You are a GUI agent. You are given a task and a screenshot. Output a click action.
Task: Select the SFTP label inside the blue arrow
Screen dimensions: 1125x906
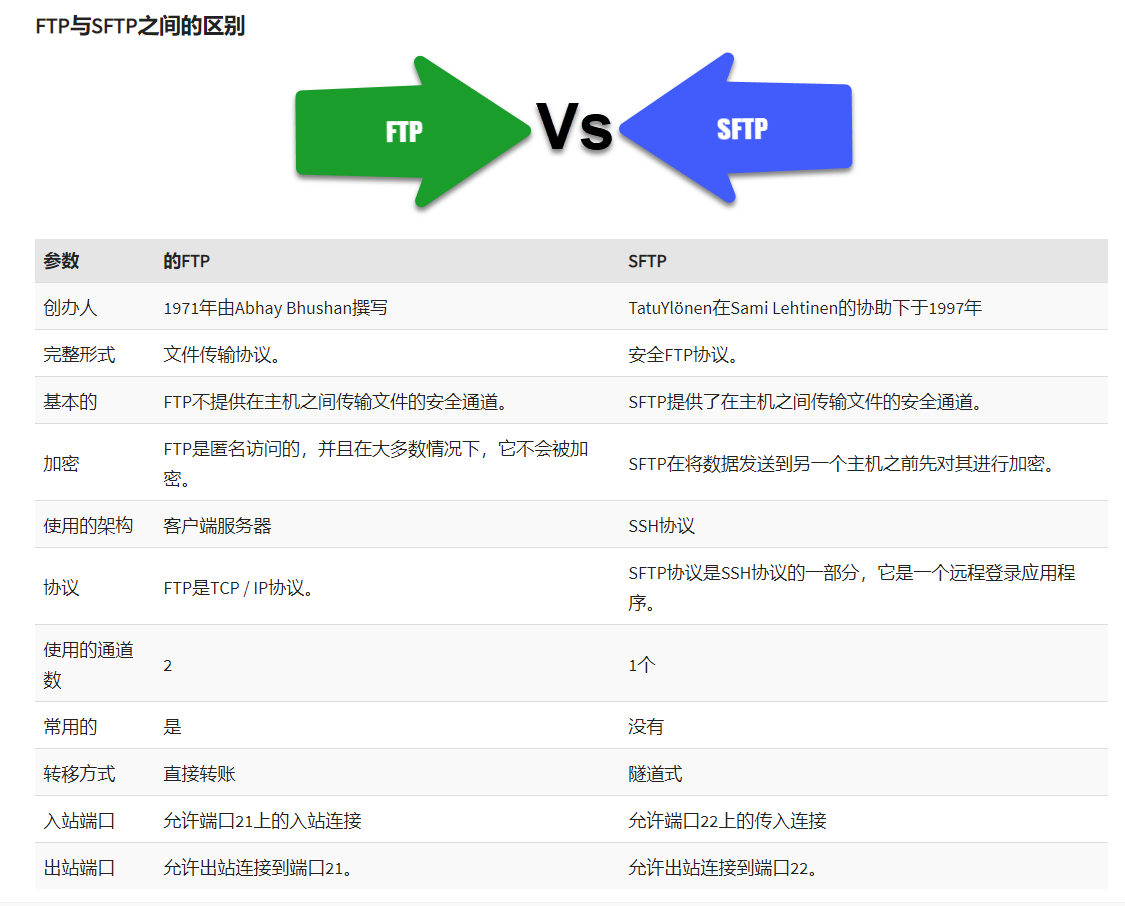pos(742,128)
